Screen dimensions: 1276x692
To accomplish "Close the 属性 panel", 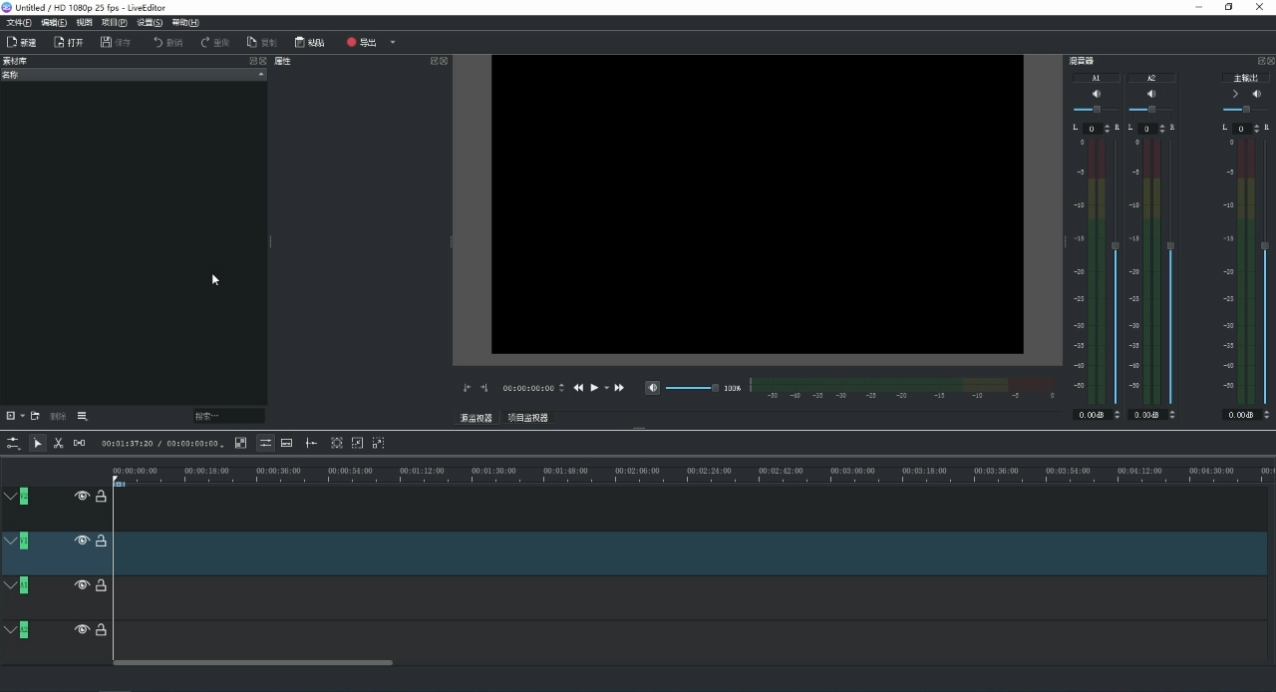I will point(444,61).
